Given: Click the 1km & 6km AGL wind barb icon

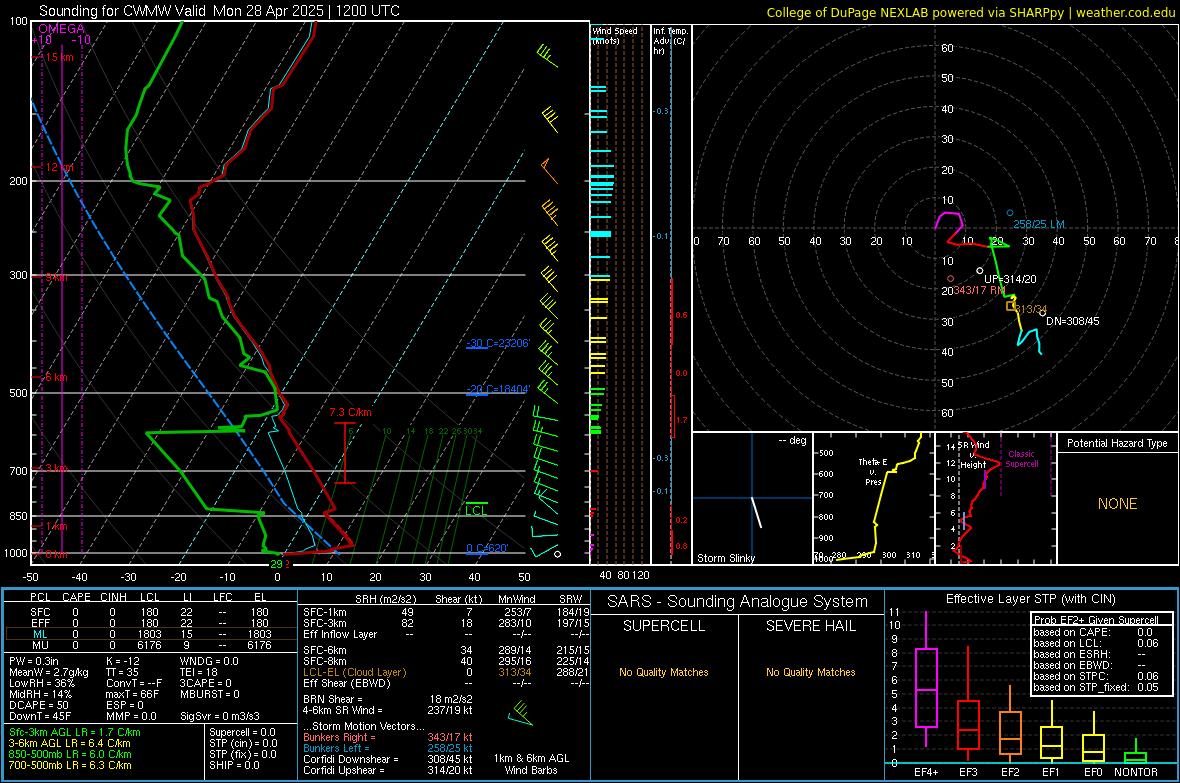Looking at the screenshot, I should [520, 713].
